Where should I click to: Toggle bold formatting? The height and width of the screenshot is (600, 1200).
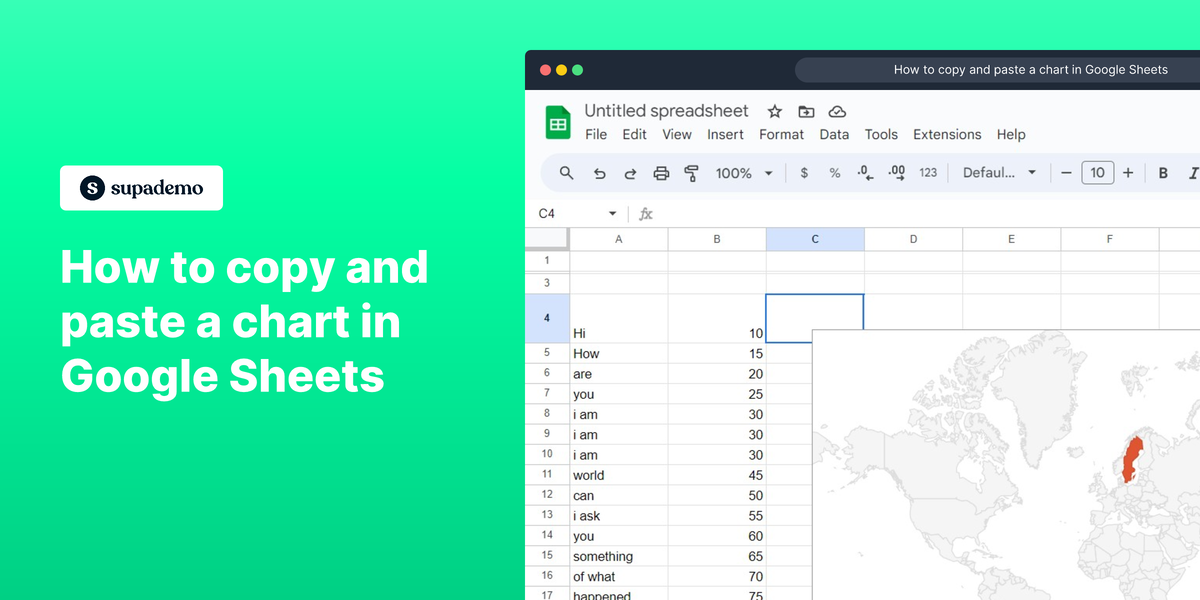pyautogui.click(x=1163, y=172)
